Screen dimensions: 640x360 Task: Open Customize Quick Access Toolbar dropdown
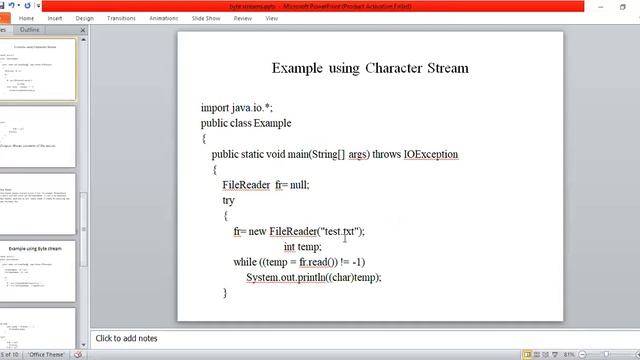click(38, 6)
